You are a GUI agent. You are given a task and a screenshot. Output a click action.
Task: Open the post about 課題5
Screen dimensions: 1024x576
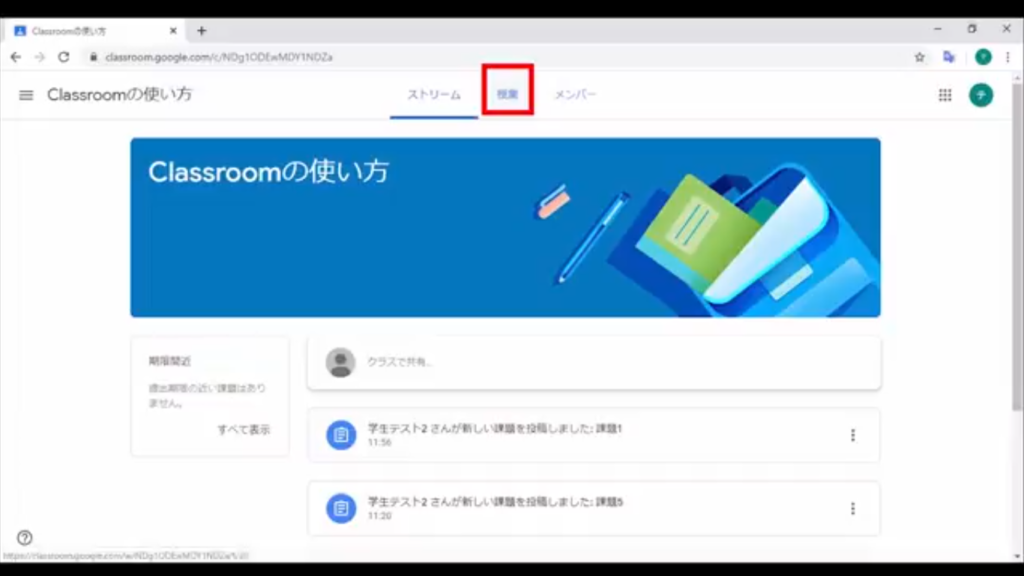(x=594, y=508)
